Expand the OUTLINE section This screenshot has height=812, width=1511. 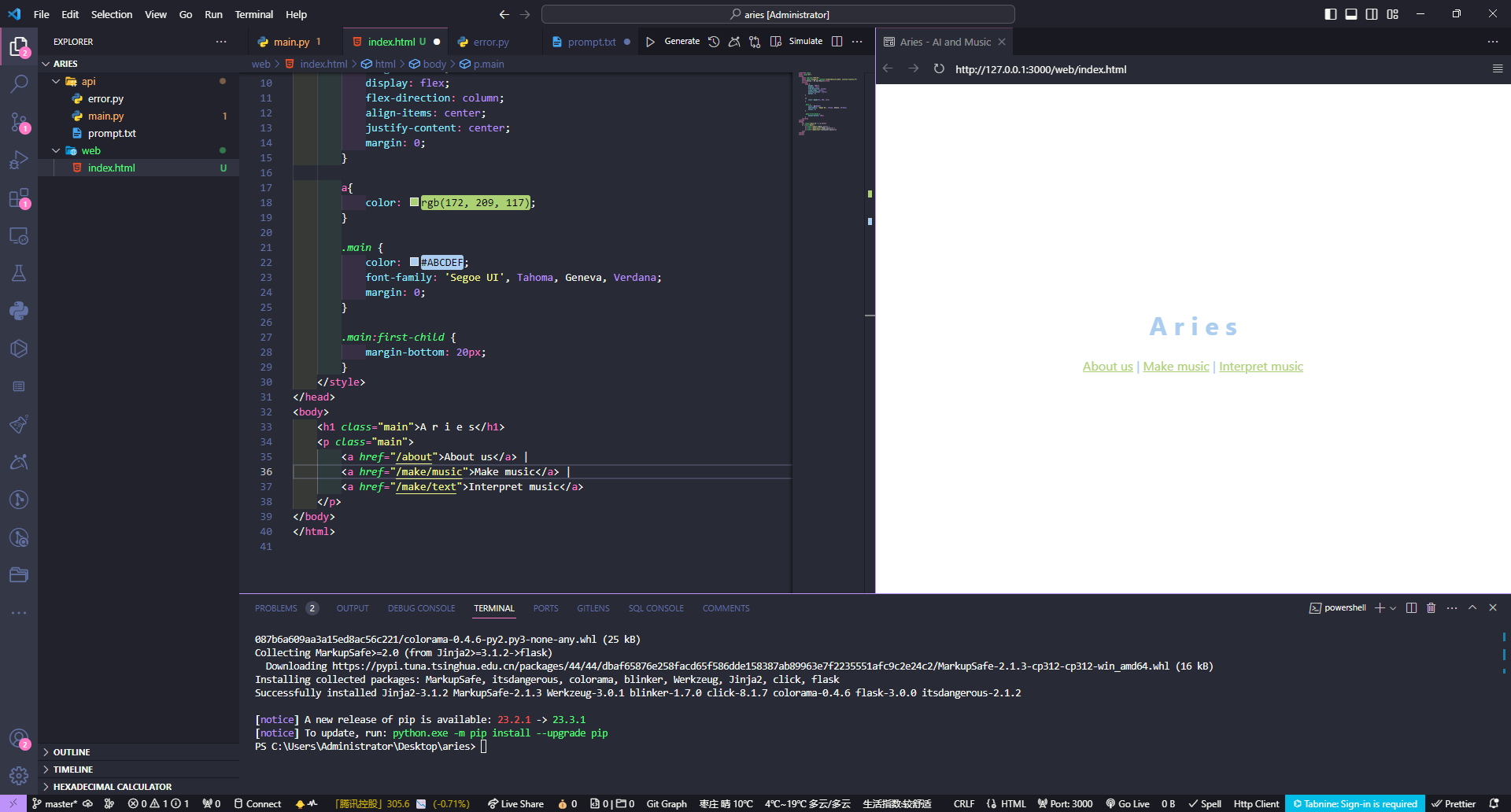(x=139, y=752)
